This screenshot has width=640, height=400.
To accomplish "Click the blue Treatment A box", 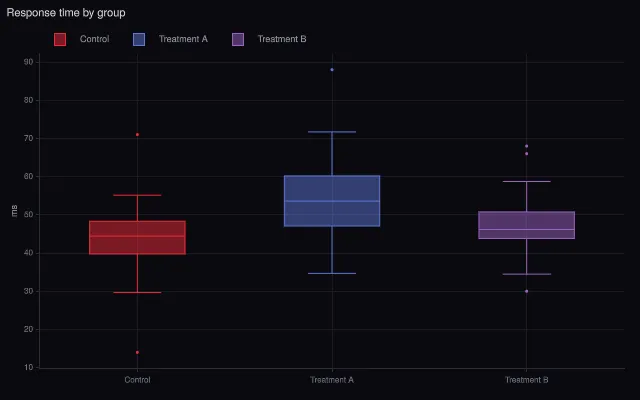I will (x=332, y=201).
